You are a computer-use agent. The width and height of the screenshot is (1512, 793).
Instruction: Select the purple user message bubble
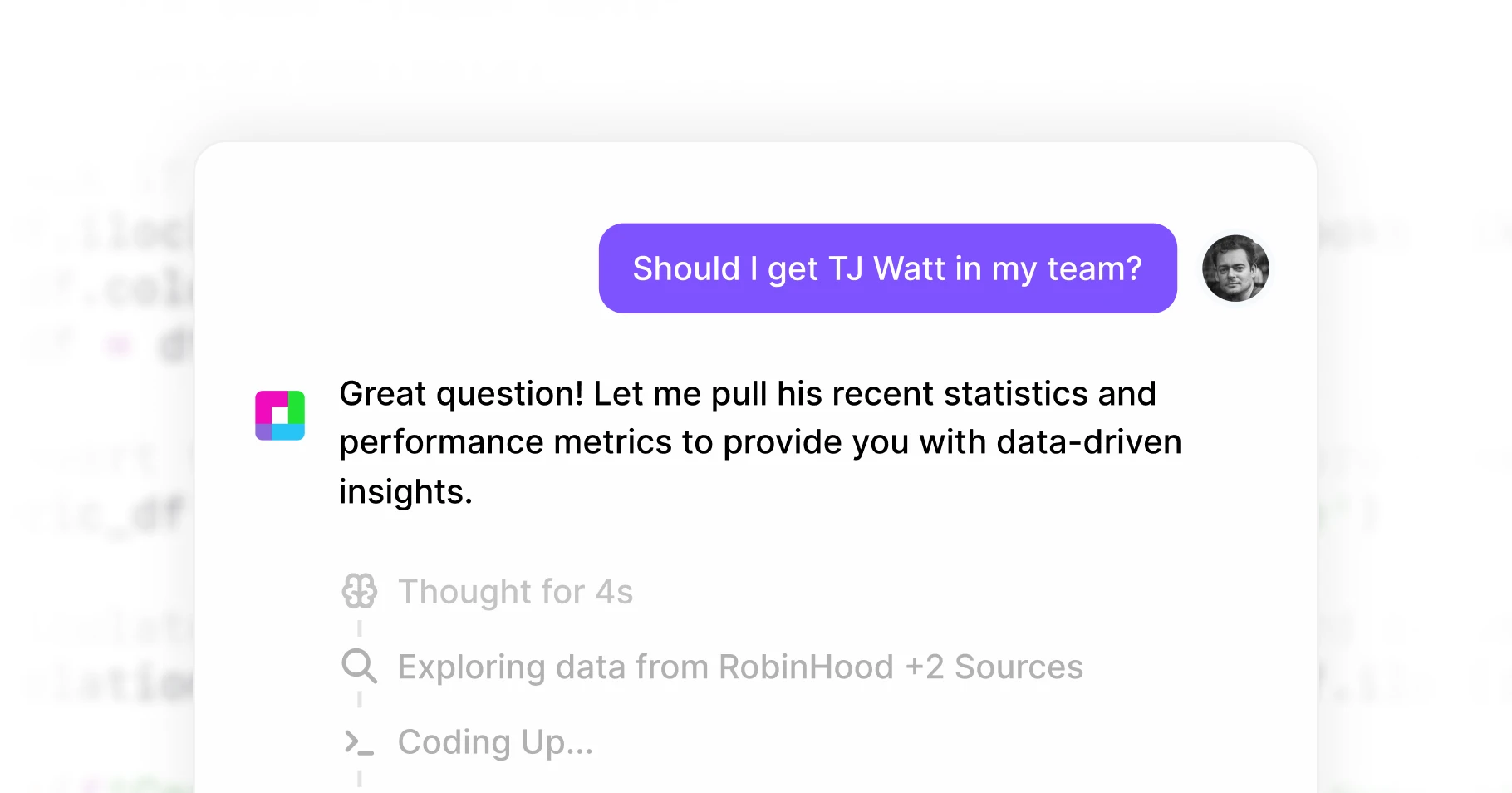(x=887, y=268)
